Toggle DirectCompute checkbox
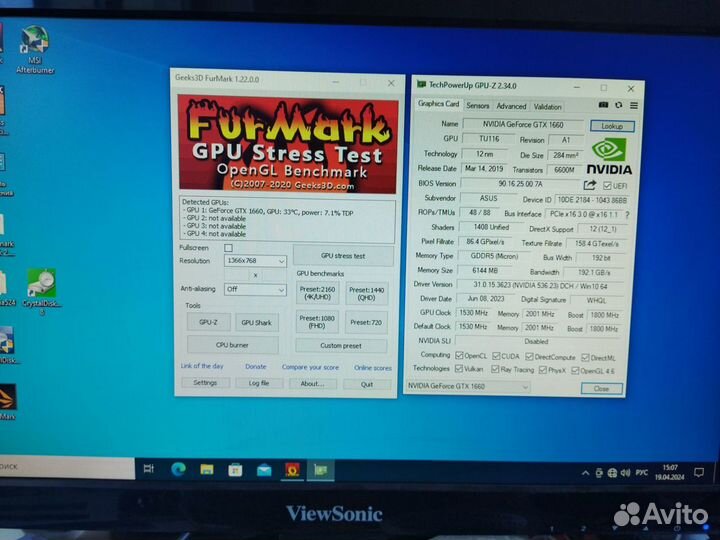Viewport: 720px width, 540px height. click(x=529, y=357)
